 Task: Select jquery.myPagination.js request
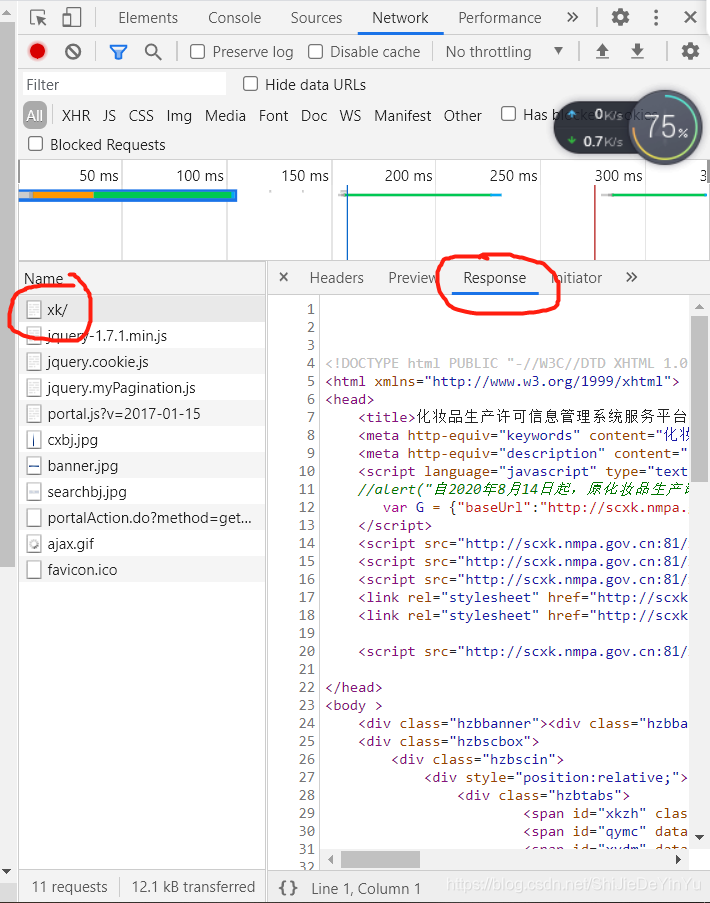[142, 388]
